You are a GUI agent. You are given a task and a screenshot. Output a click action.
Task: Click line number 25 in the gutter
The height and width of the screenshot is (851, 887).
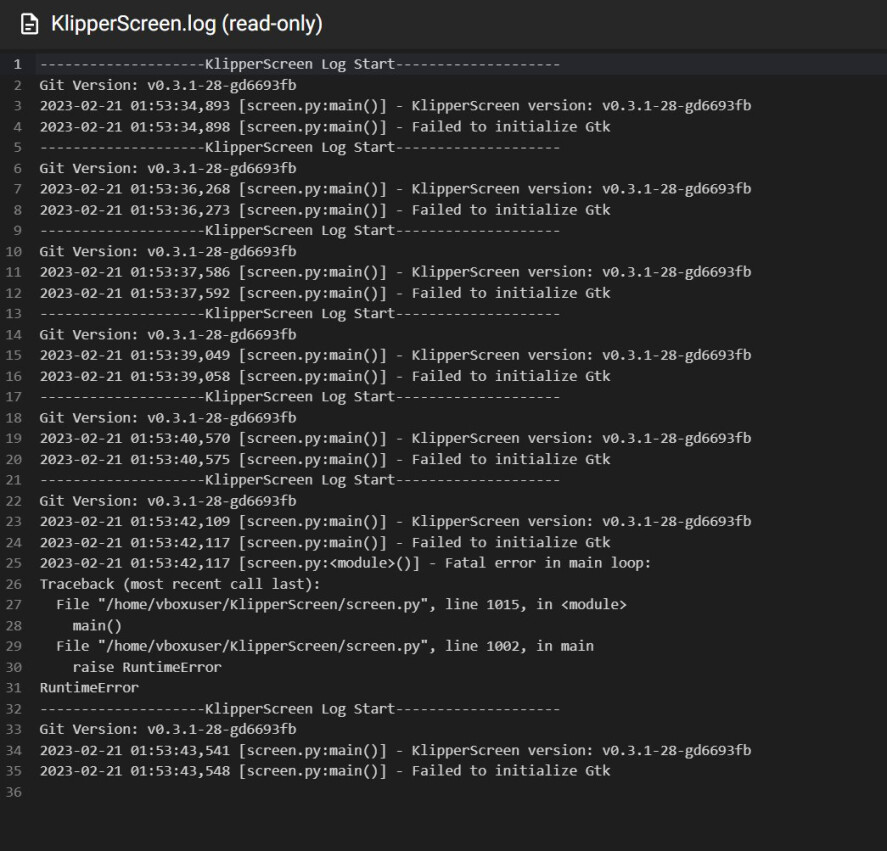pos(14,564)
